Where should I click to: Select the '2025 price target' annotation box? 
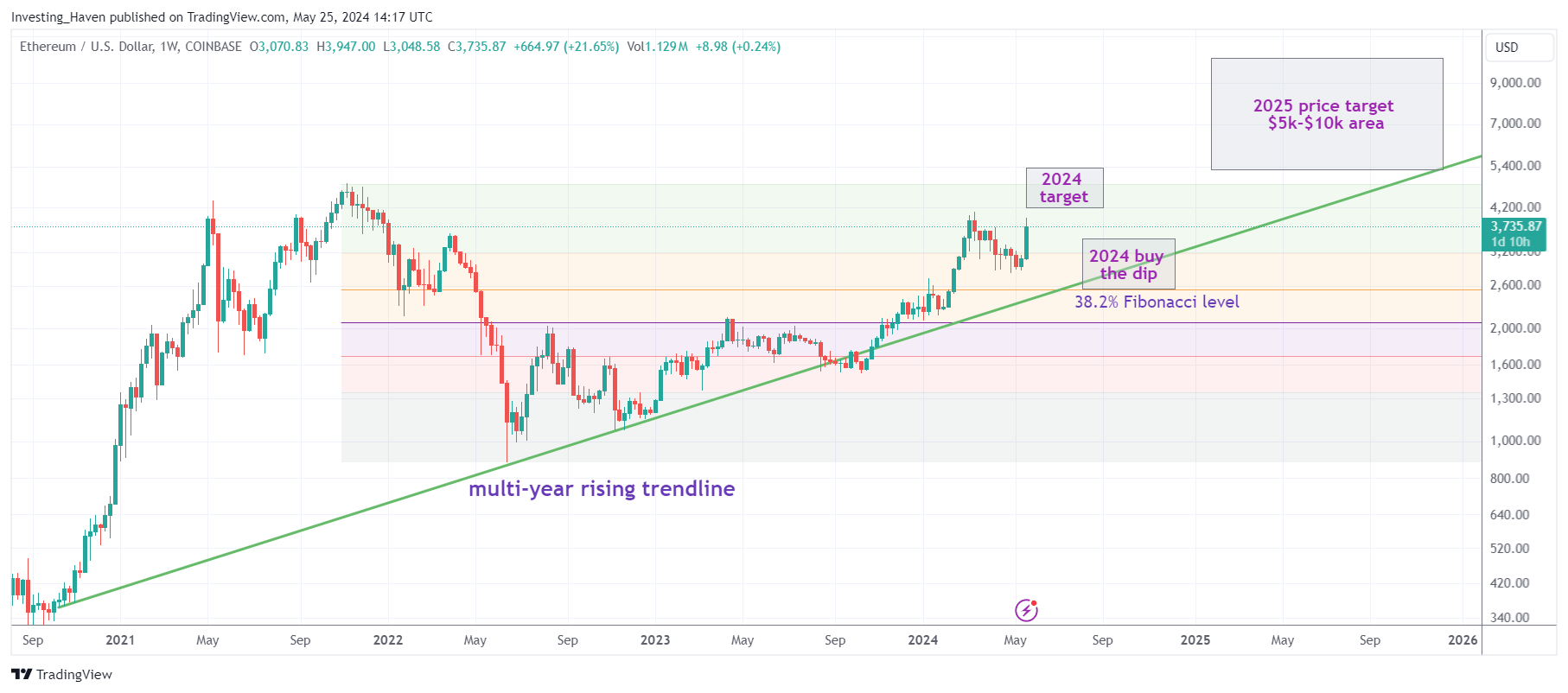[x=1327, y=114]
